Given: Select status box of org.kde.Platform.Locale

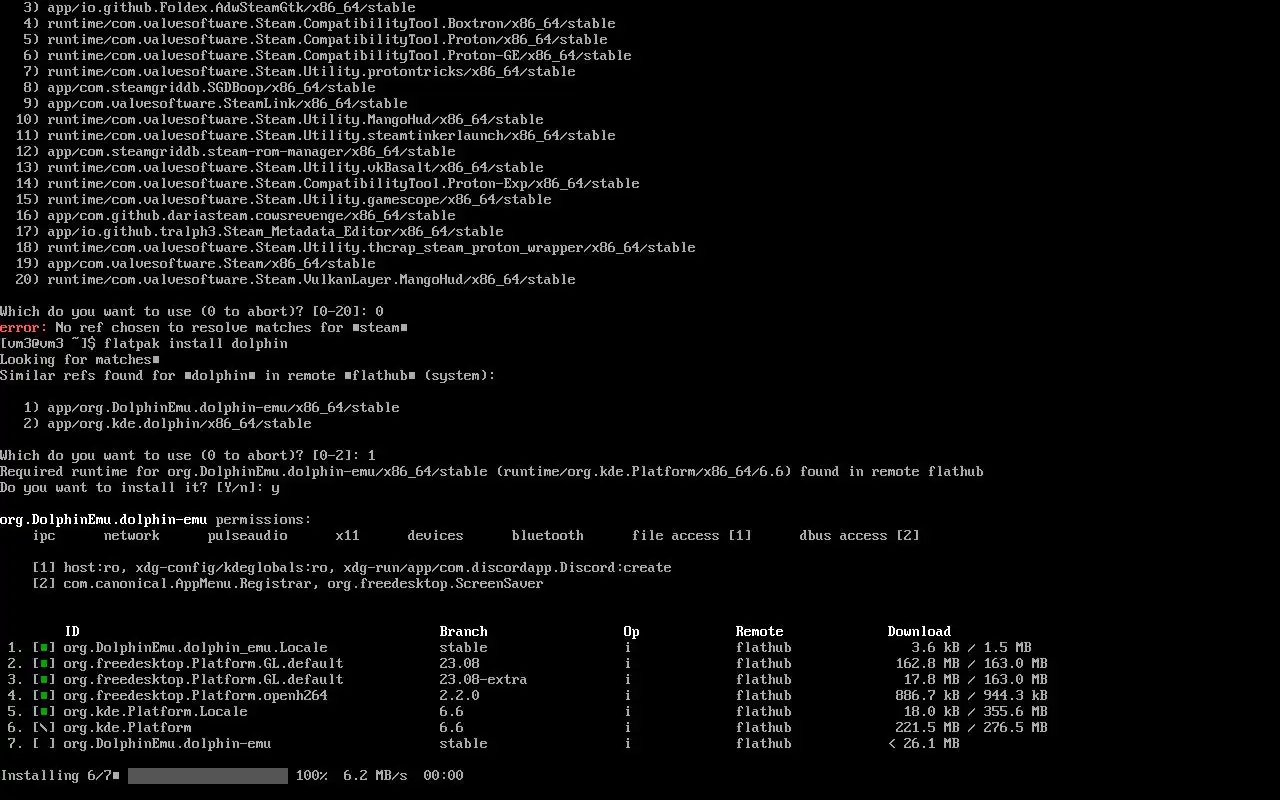Looking at the screenshot, I should pyautogui.click(x=44, y=712).
